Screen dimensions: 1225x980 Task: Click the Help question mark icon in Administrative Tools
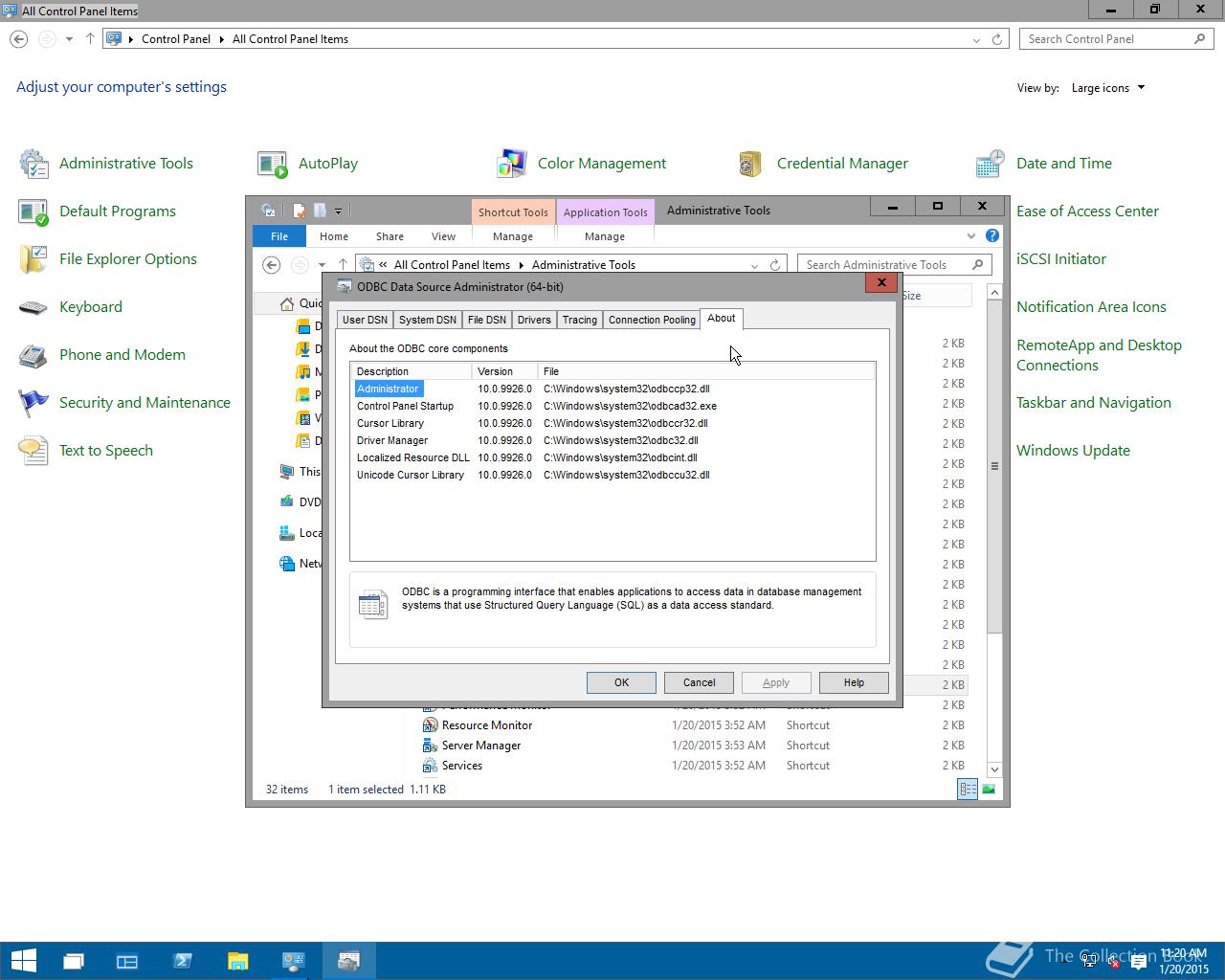tap(992, 235)
